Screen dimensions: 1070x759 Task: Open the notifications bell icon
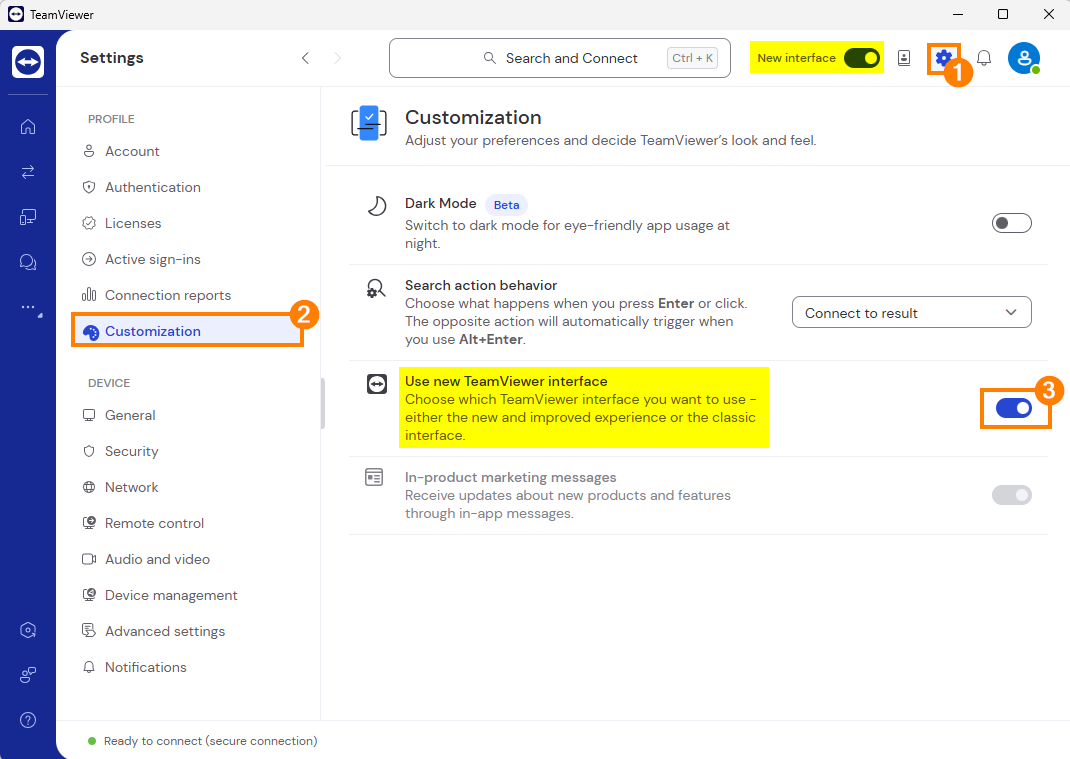(984, 58)
